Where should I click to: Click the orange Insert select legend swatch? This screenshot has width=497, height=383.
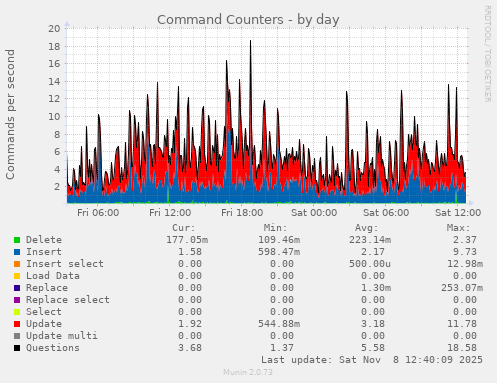pyautogui.click(x=17, y=264)
